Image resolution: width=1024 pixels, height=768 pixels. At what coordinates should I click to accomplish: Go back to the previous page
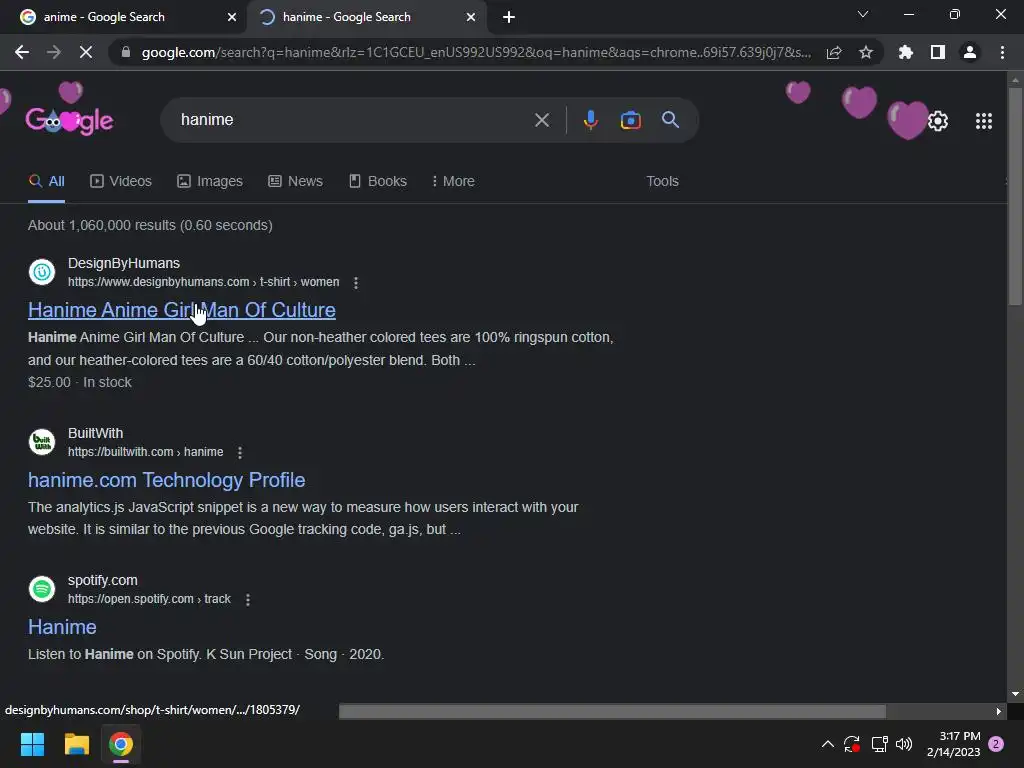click(22, 52)
